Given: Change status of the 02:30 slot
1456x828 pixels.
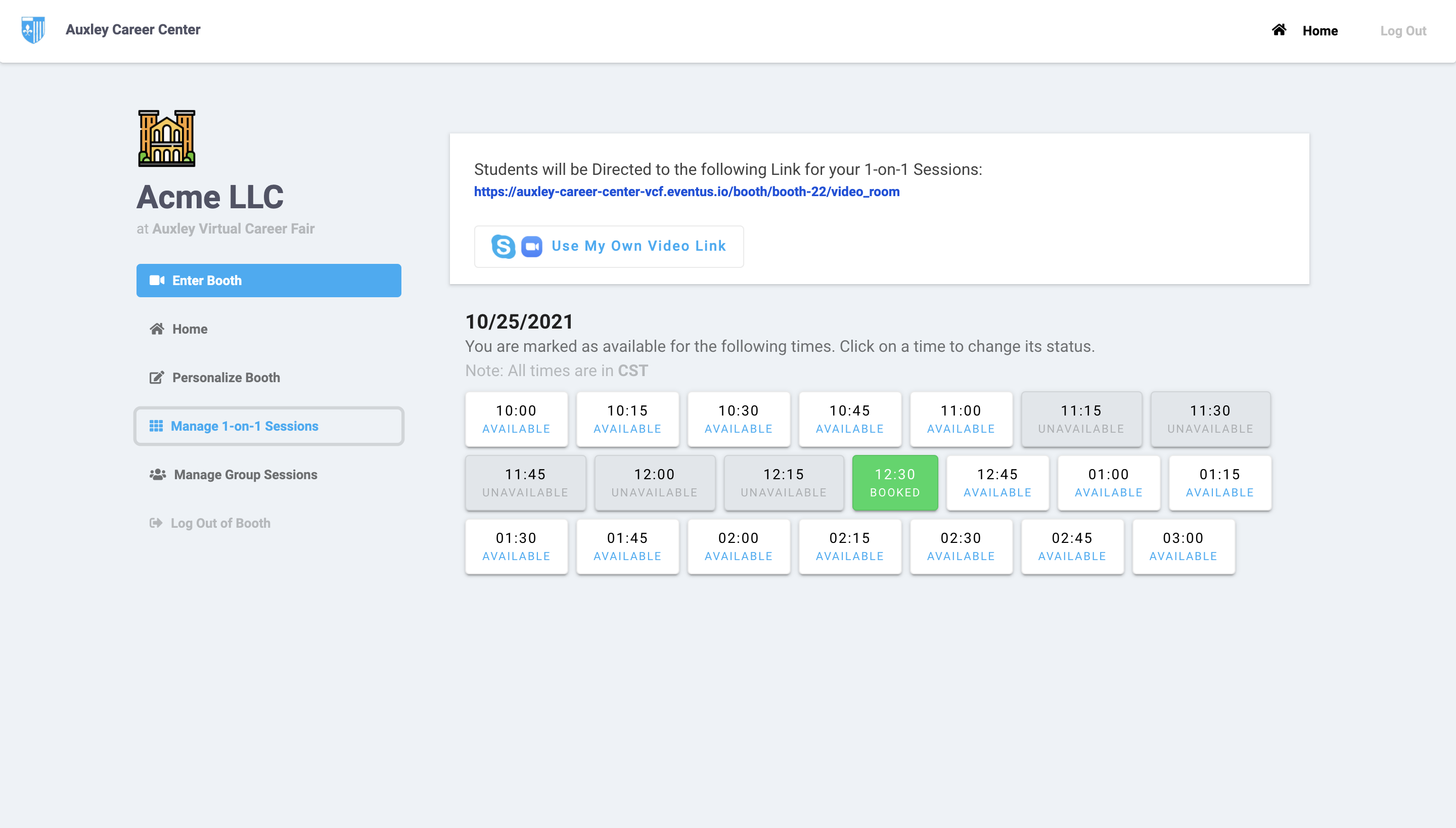Looking at the screenshot, I should tap(961, 546).
